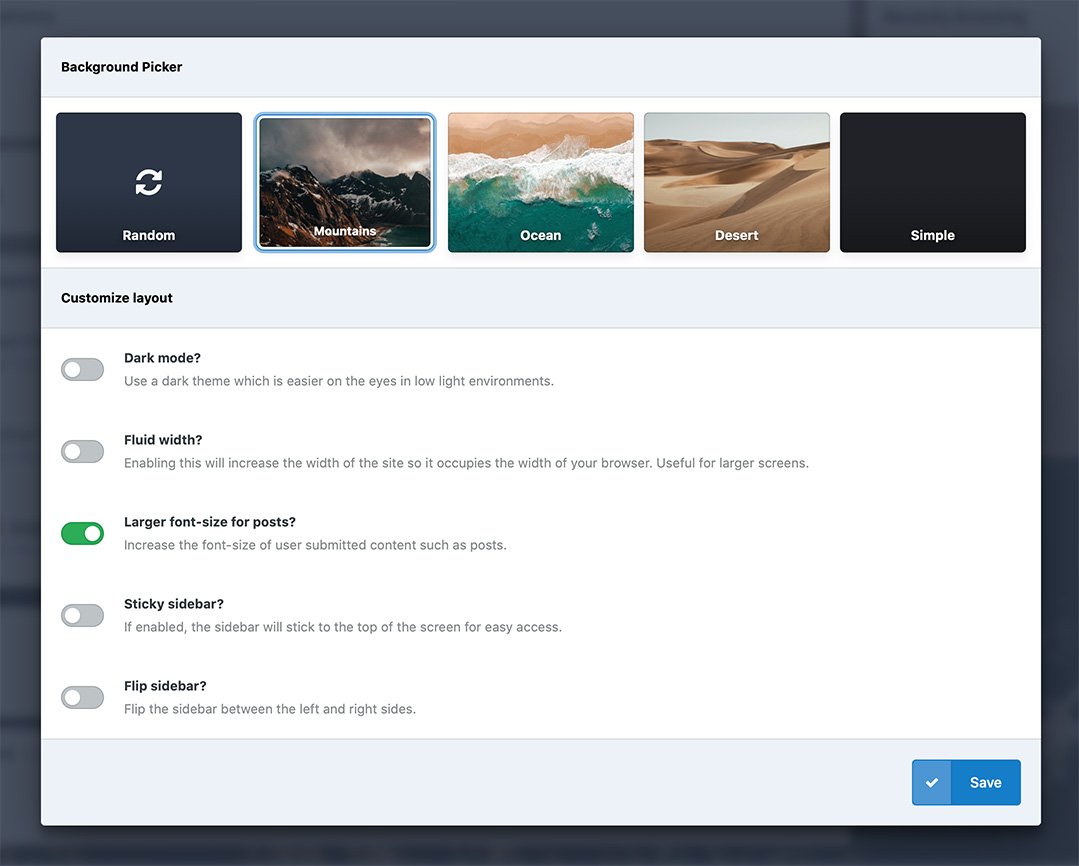Image resolution: width=1079 pixels, height=866 pixels.
Task: Select the Mountains background thumbnail
Action: pos(345,182)
